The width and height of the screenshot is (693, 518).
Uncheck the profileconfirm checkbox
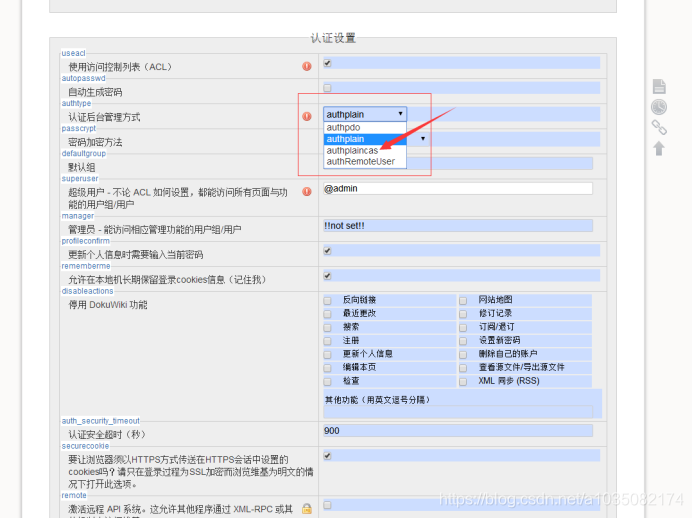(x=327, y=251)
